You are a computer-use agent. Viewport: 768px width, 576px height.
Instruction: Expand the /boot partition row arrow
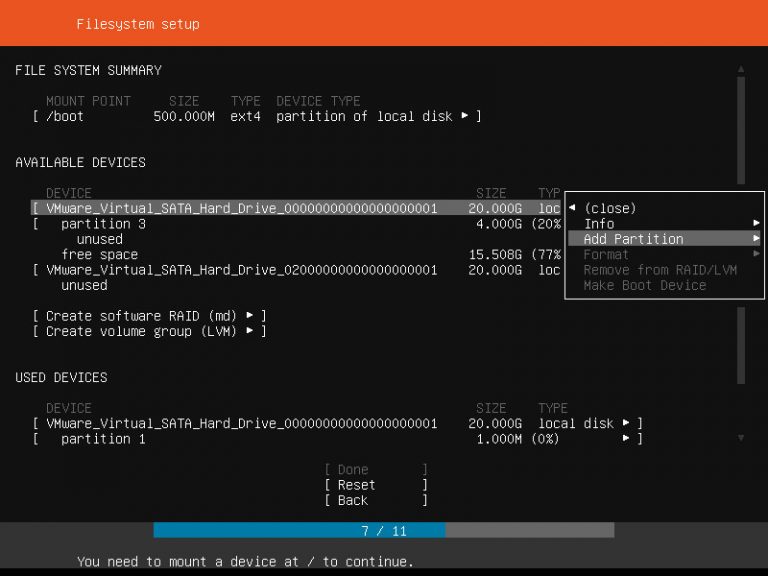pyautogui.click(x=464, y=116)
